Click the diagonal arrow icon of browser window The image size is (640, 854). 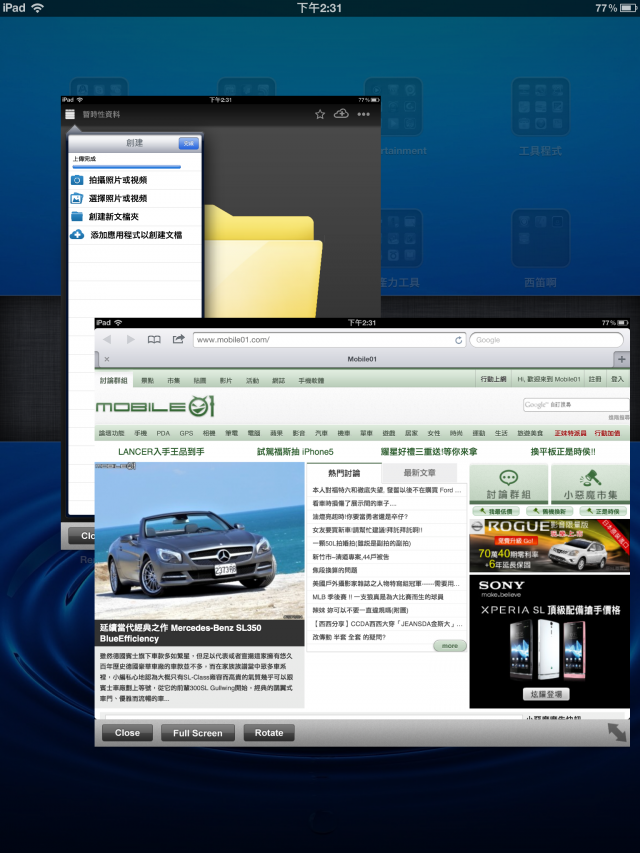pos(617,732)
